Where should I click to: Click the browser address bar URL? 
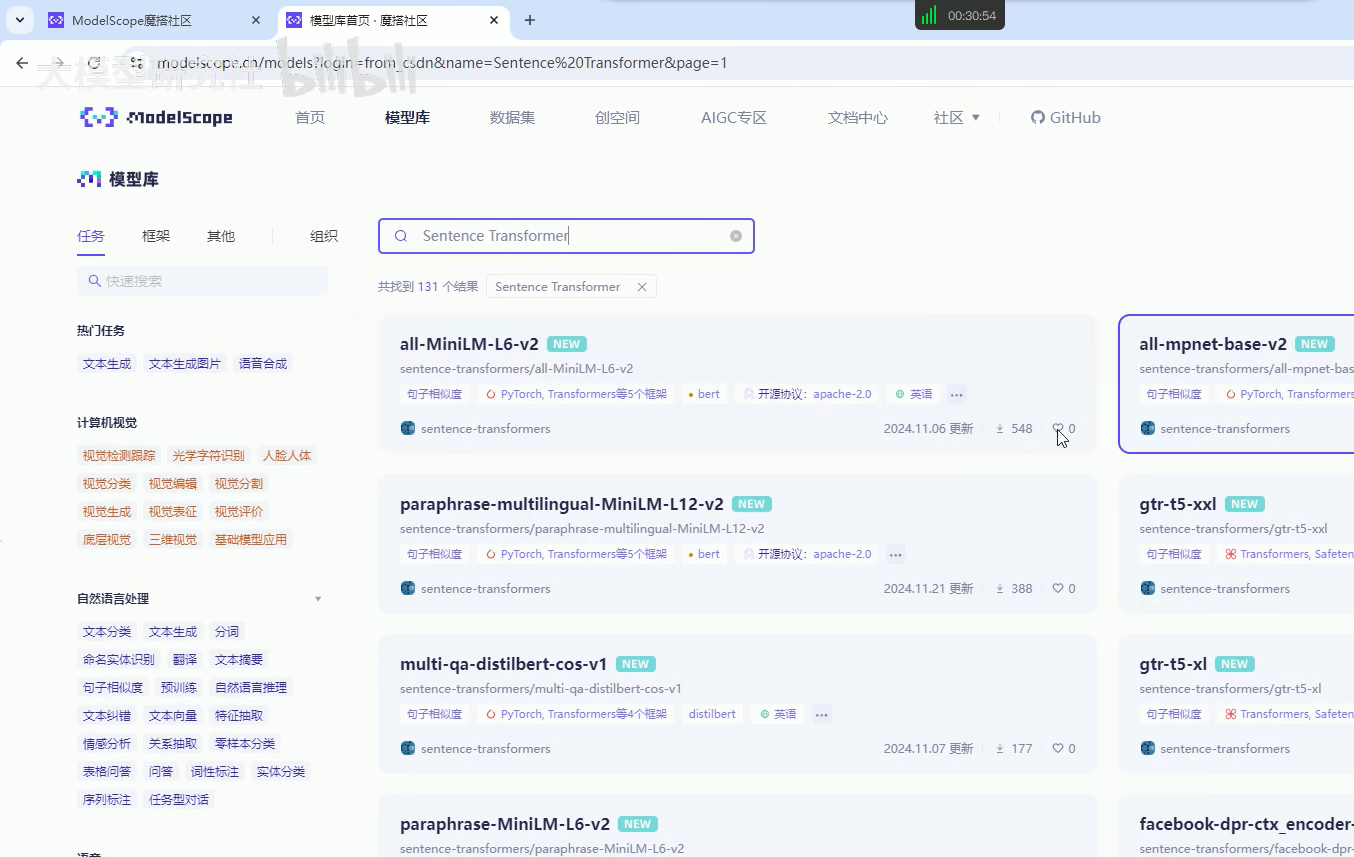[x=442, y=62]
